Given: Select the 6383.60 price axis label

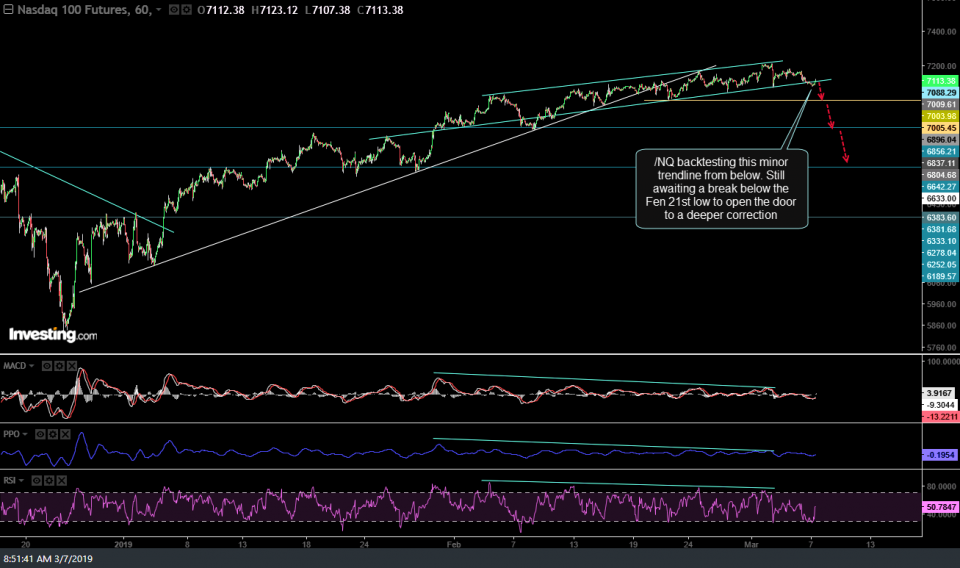Looking at the screenshot, I should point(940,217).
